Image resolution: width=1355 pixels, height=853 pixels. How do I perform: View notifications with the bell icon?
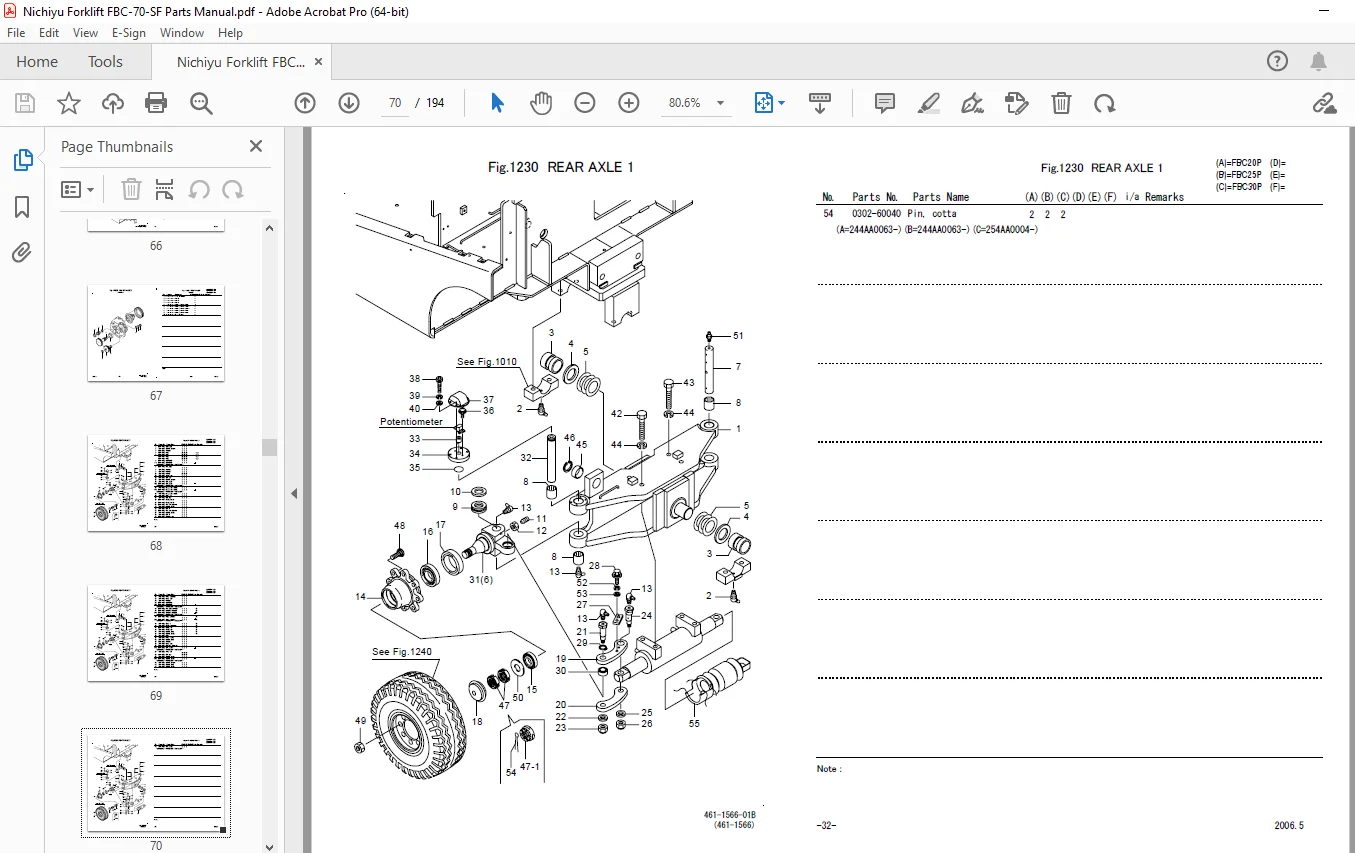1319,62
